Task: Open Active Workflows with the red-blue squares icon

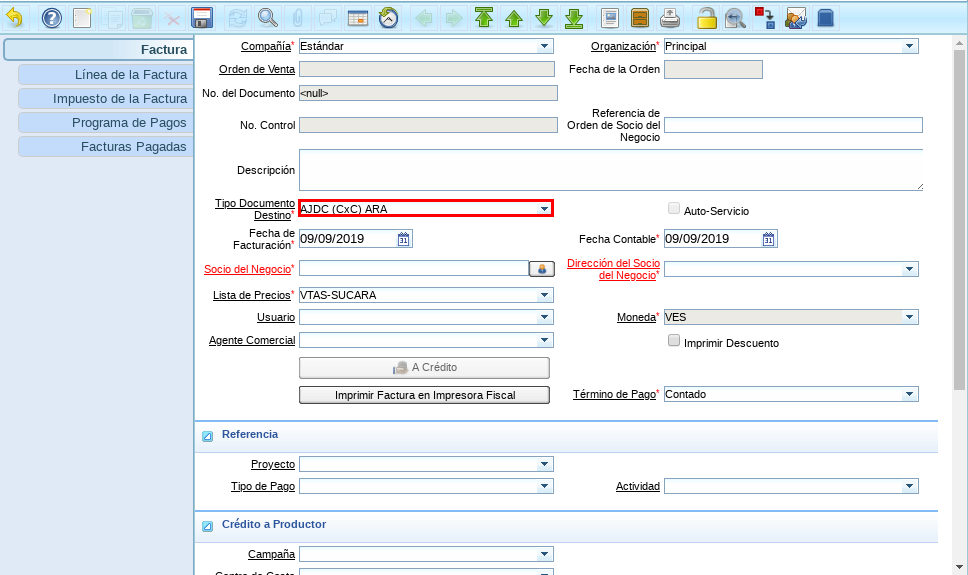Action: (766, 18)
